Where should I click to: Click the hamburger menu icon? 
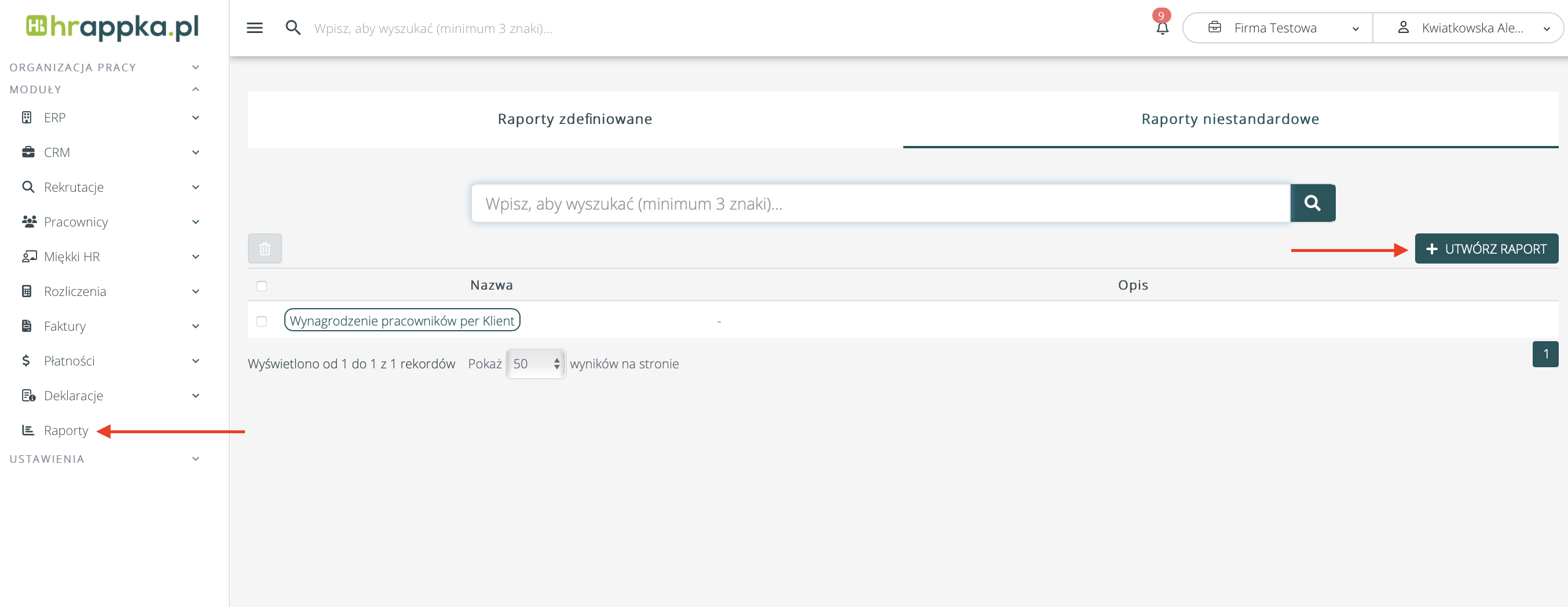[254, 28]
